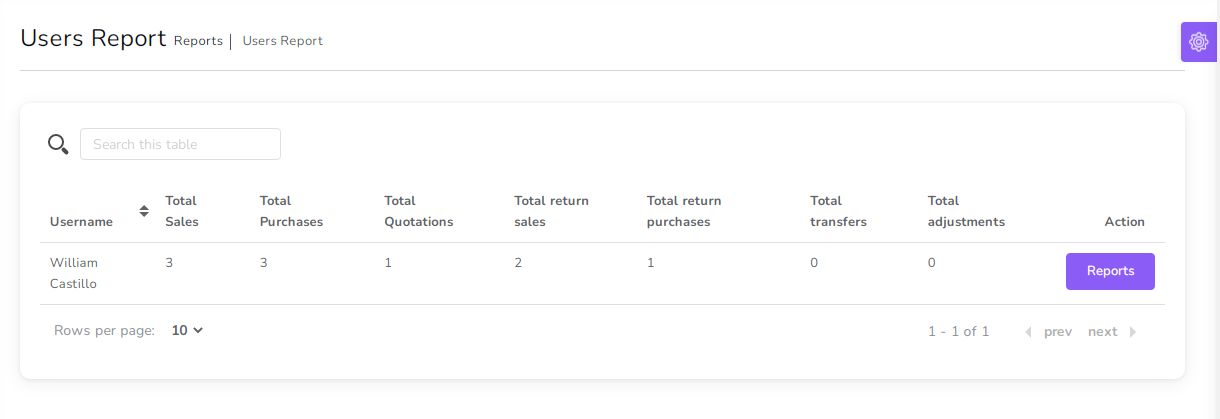This screenshot has width=1220, height=419.
Task: Click the magnifier search icon
Action: 58,144
